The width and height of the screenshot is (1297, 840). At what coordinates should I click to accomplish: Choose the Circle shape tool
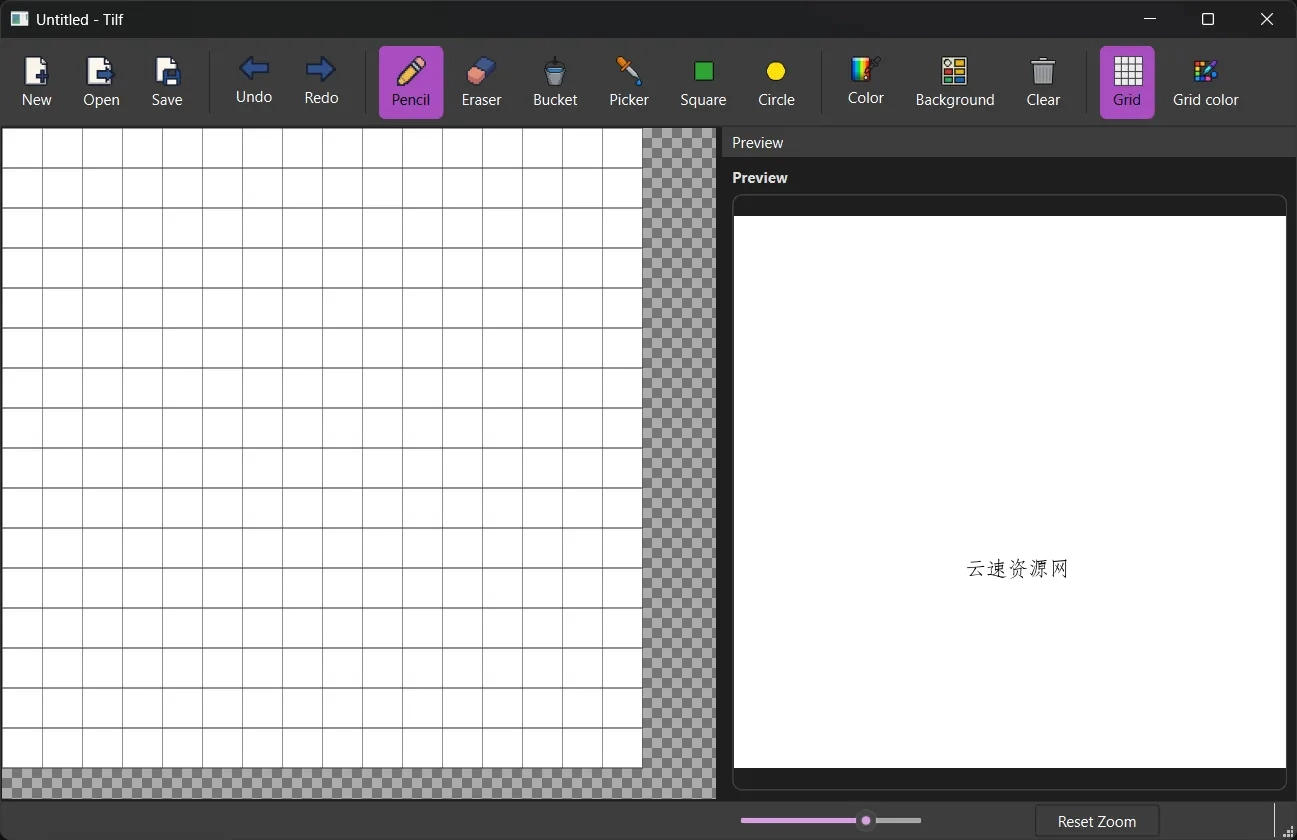click(776, 82)
